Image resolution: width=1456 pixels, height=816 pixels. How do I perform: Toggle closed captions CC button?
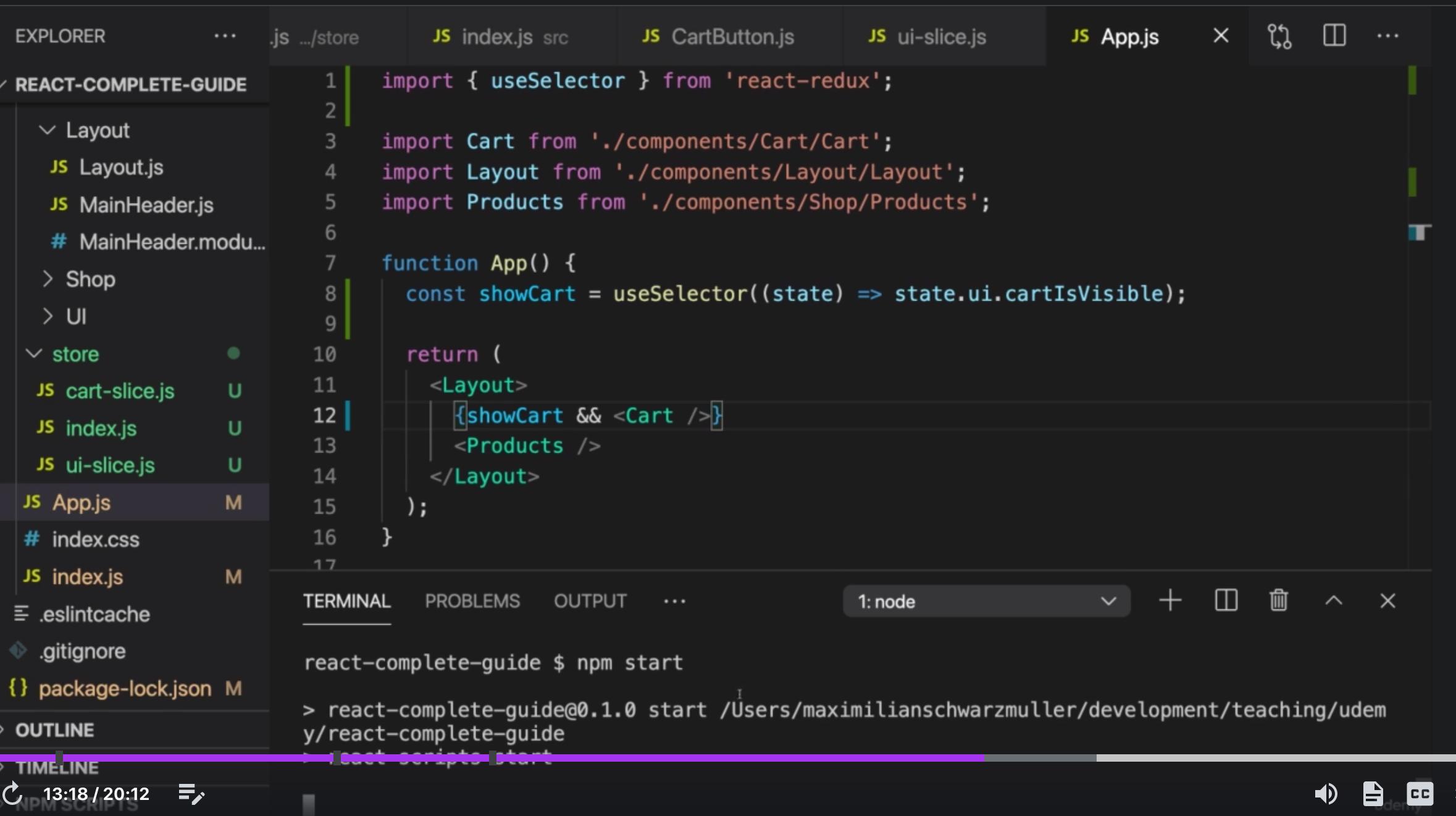point(1420,794)
